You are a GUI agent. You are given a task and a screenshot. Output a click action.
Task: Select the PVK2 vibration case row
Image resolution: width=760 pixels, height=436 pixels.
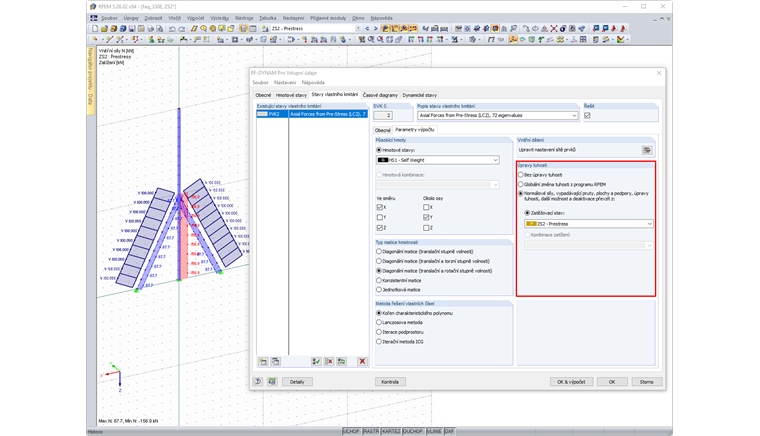[x=312, y=114]
